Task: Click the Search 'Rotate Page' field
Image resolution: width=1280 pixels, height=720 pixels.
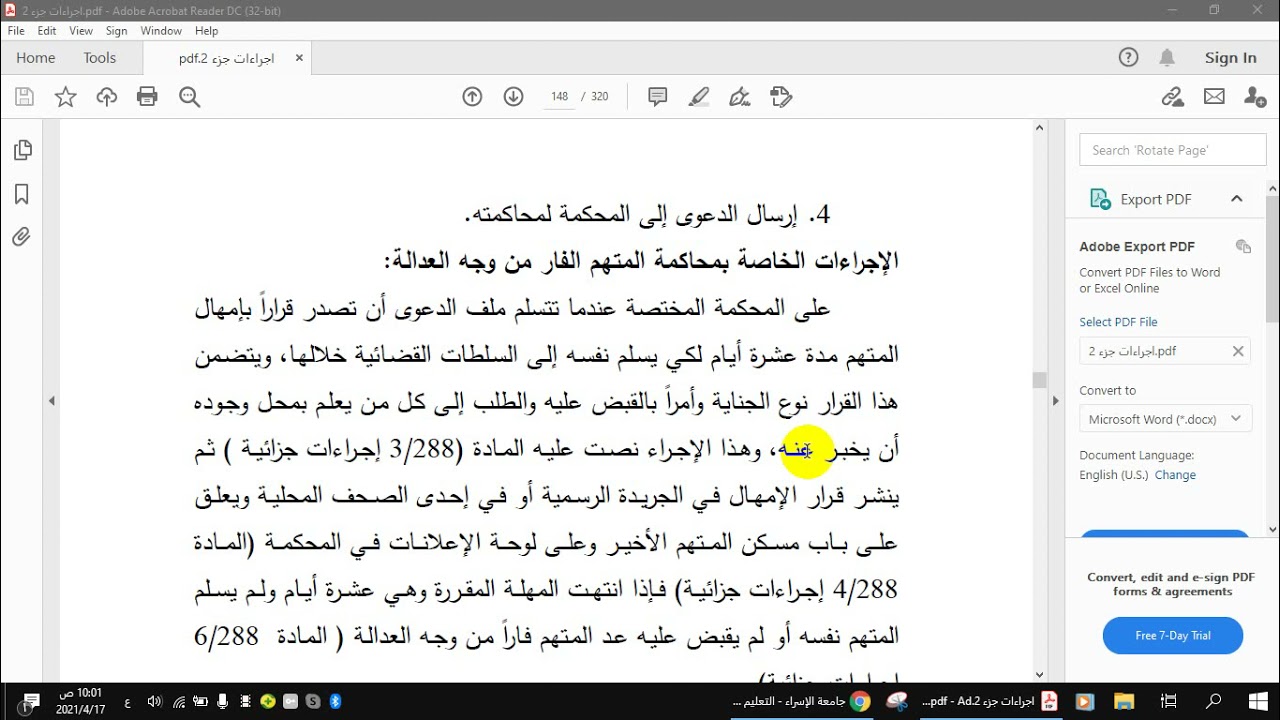Action: [x=1173, y=150]
